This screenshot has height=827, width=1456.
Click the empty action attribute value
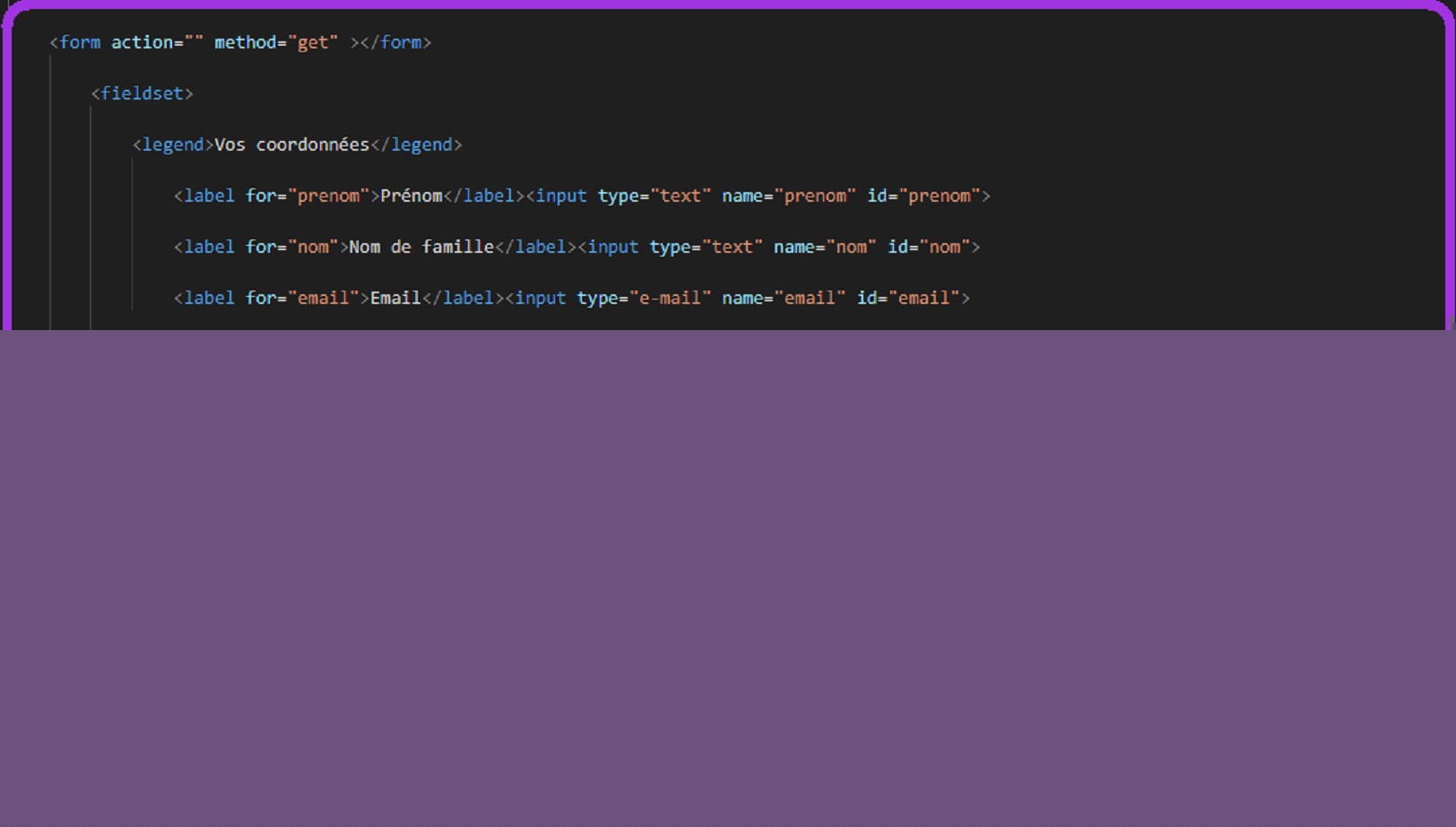click(x=194, y=42)
